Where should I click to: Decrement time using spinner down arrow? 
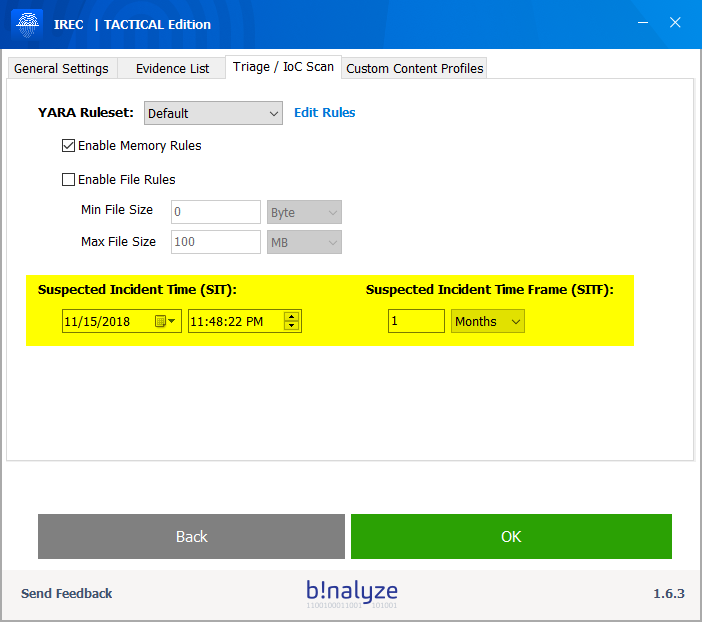click(x=291, y=326)
